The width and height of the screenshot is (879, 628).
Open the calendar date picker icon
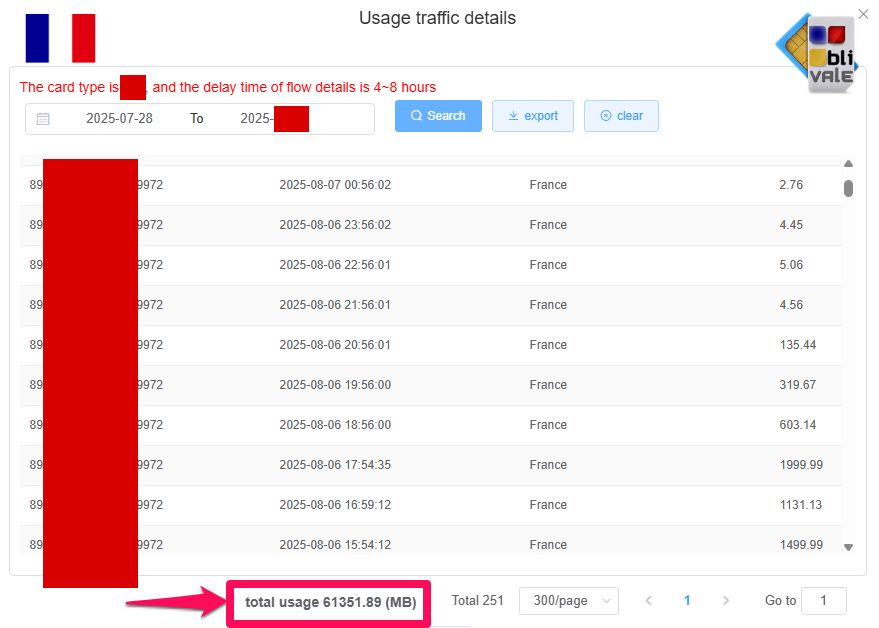tap(40, 118)
